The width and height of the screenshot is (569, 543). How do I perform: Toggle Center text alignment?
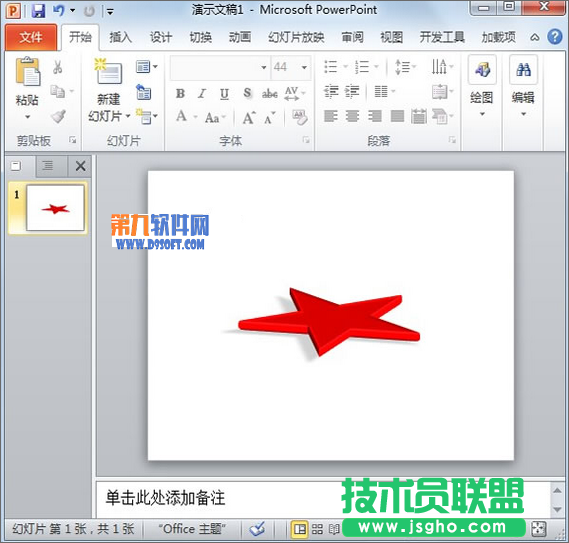(352, 116)
